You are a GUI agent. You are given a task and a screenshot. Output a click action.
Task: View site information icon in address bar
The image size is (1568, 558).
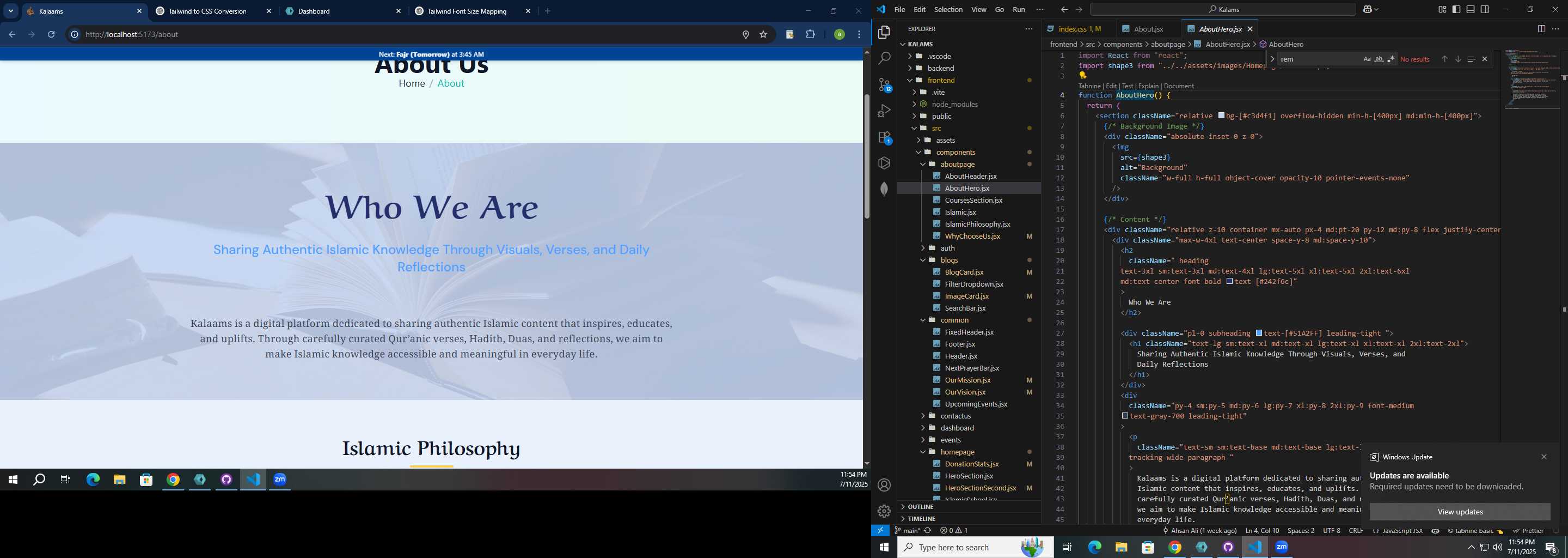click(74, 35)
